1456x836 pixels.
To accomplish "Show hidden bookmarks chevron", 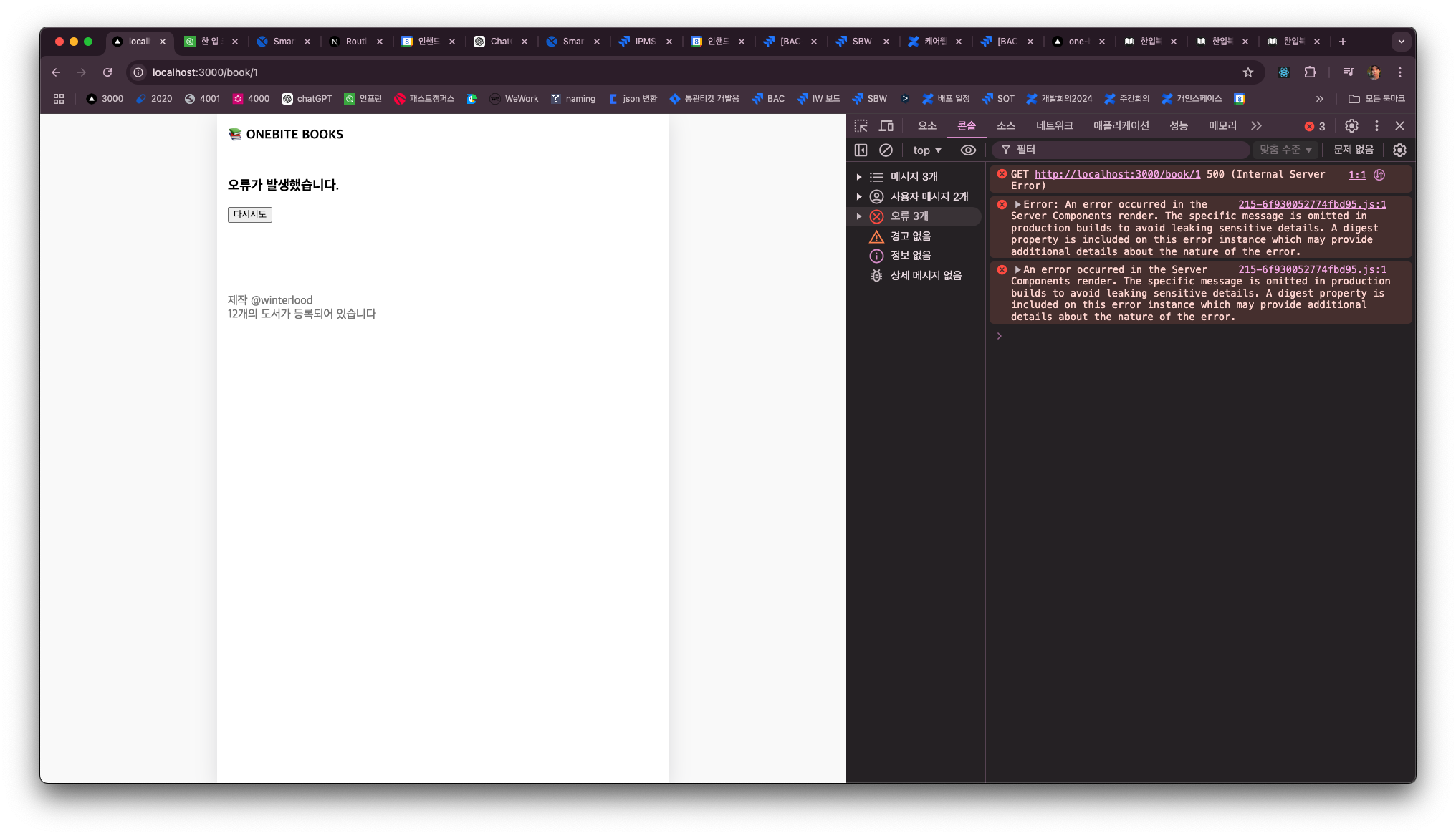I will coord(1319,99).
